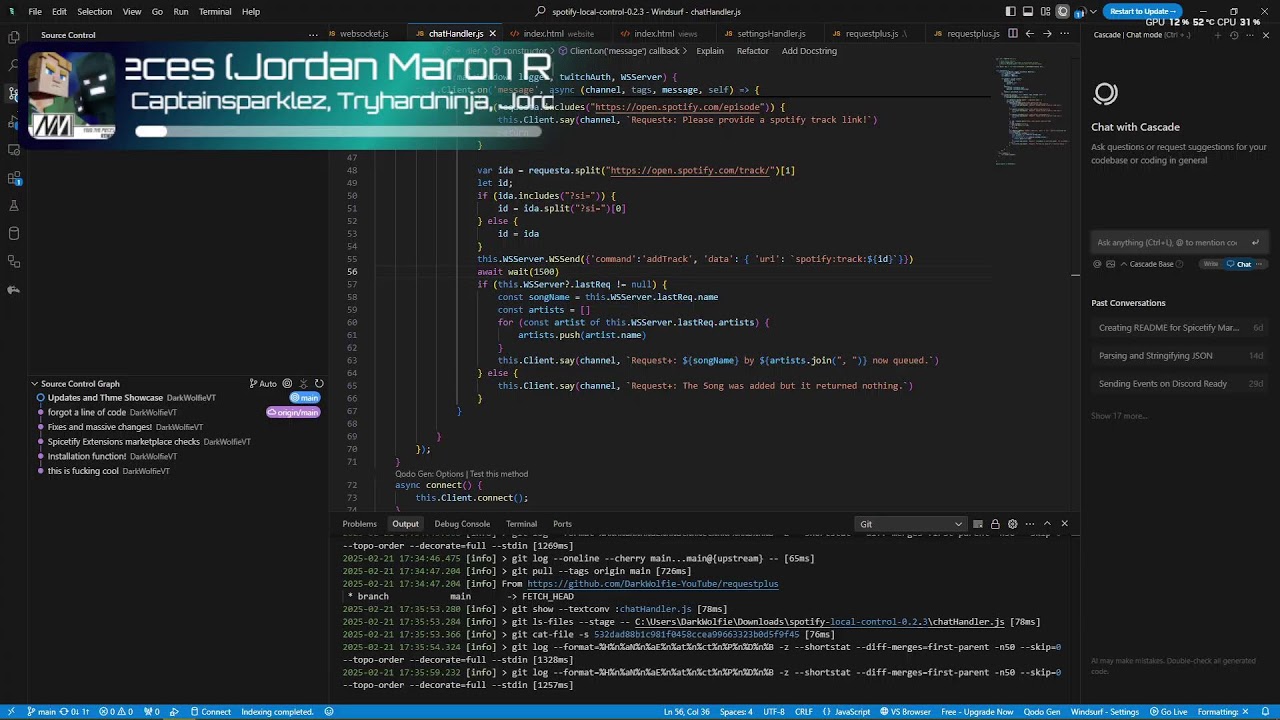Image resolution: width=1280 pixels, height=720 pixels.
Task: Change JavaScript language mode in status bar
Action: (x=853, y=712)
